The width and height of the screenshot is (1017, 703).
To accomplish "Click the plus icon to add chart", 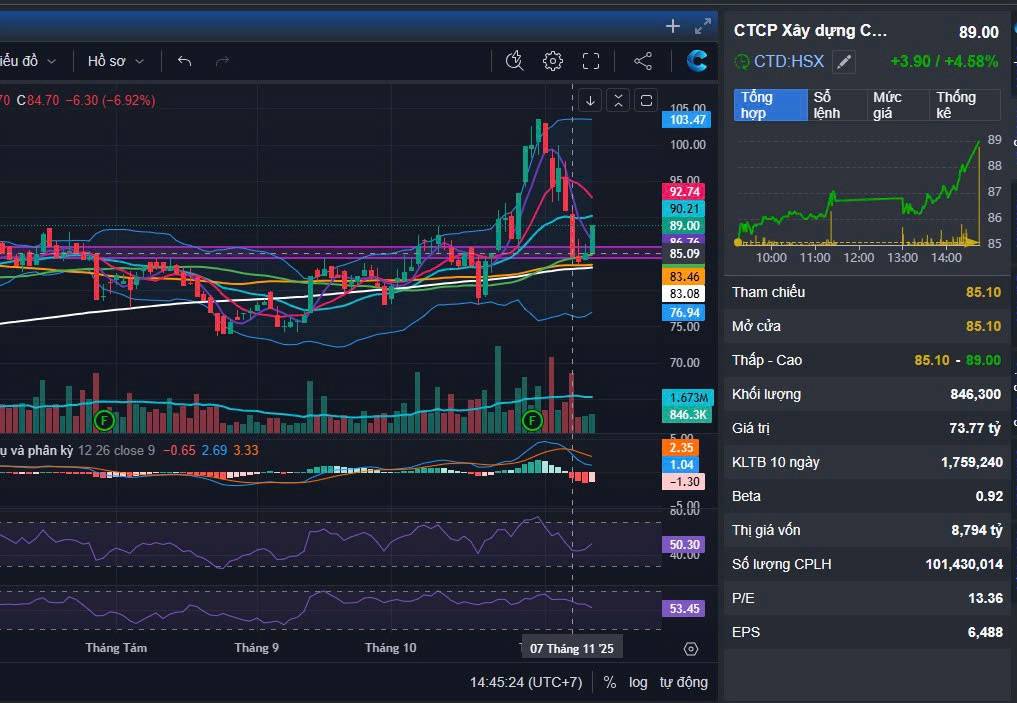I will click(673, 26).
